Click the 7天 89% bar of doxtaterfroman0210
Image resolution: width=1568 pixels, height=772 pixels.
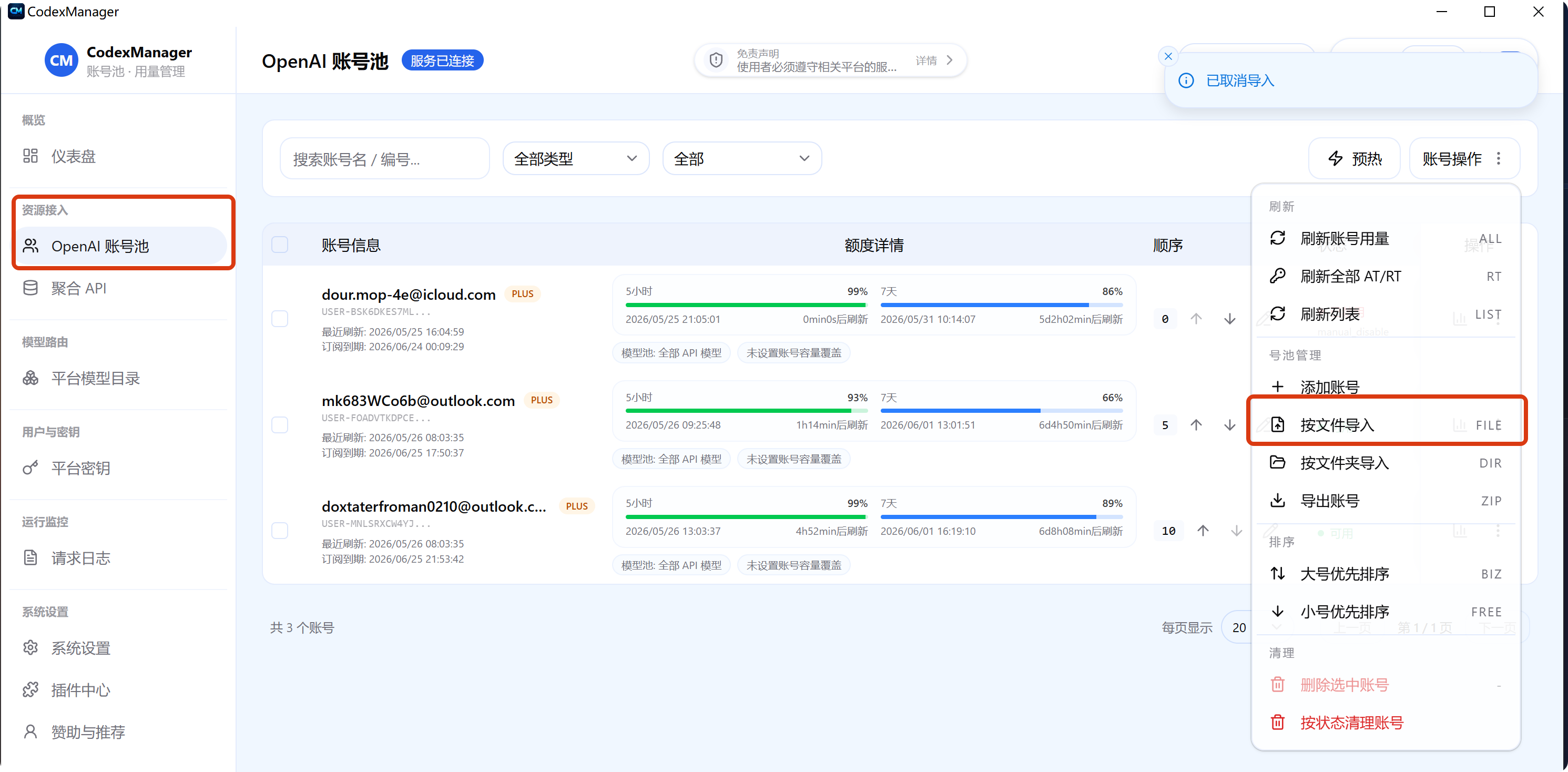point(1001,516)
